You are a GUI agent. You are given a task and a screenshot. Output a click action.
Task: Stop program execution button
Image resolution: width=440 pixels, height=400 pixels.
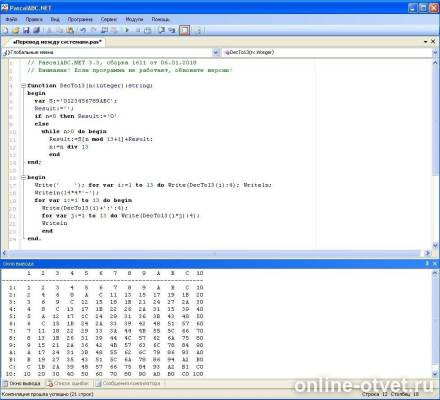138,30
